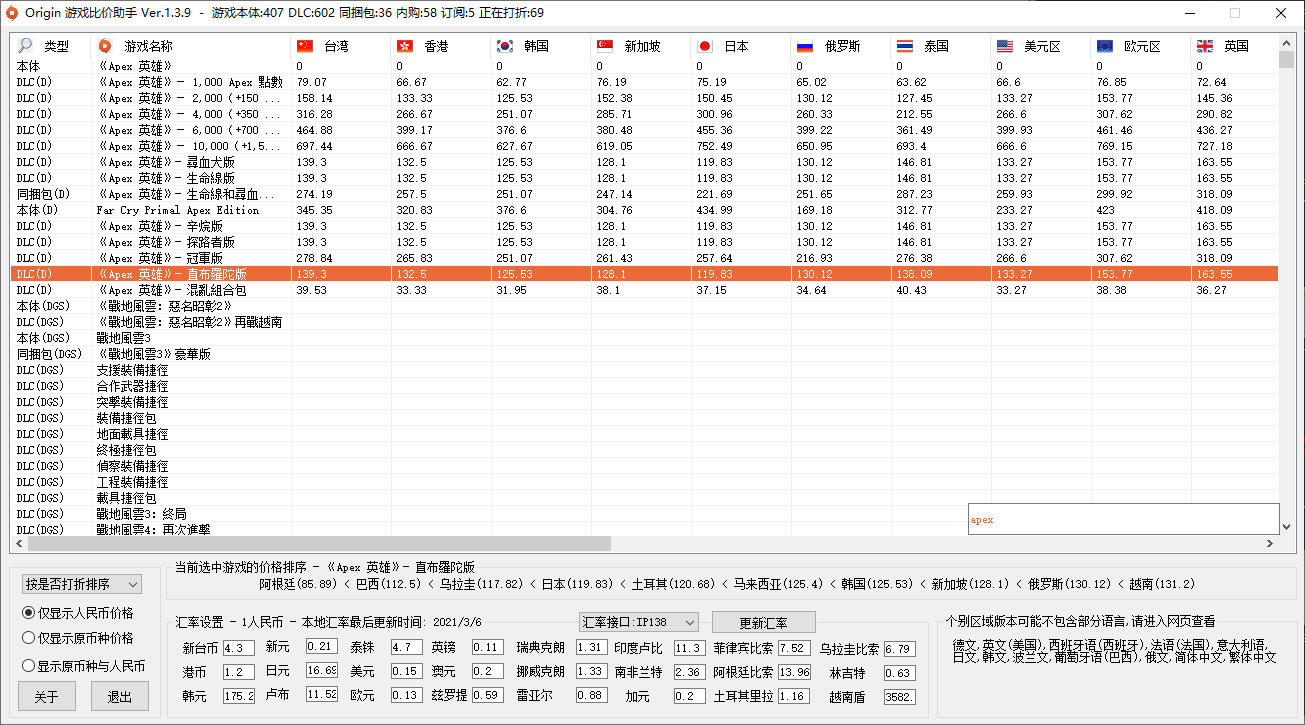The height and width of the screenshot is (725, 1305).
Task: Select the 支援裝備捷徑 DLC row
Action: [x=645, y=370]
